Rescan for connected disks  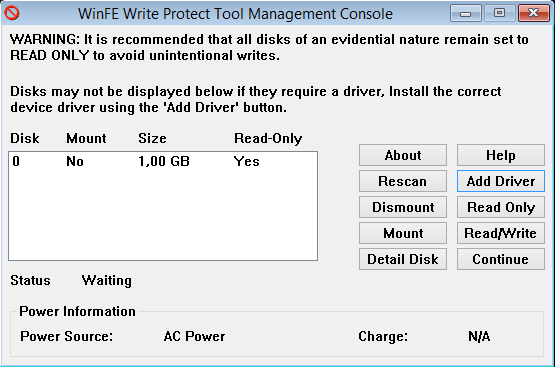(x=403, y=181)
